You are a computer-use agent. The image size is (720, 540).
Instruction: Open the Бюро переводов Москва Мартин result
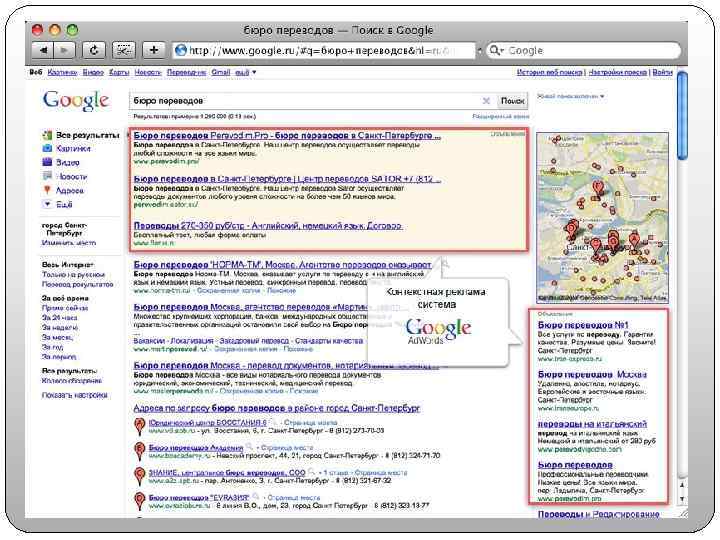(250, 307)
